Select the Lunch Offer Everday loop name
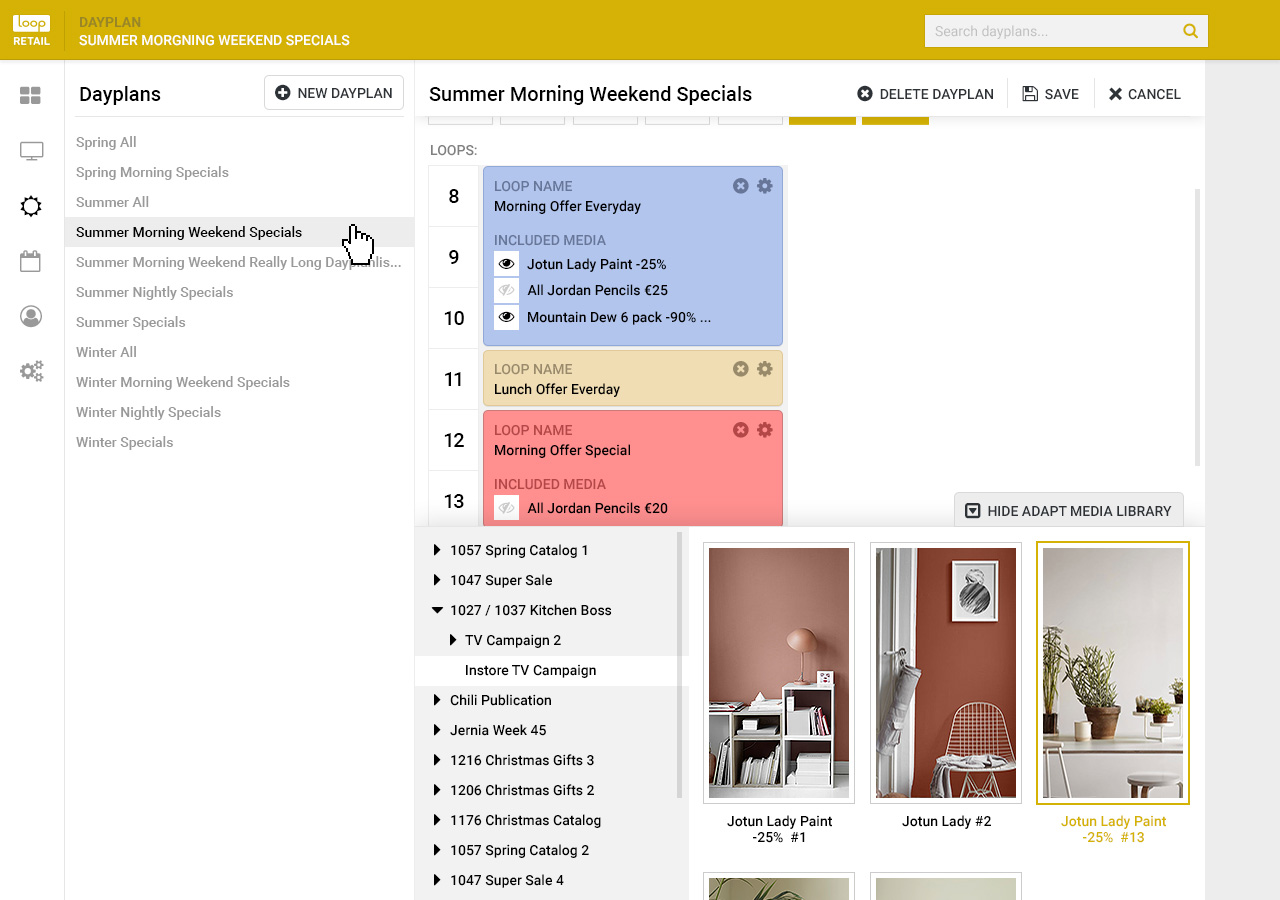The height and width of the screenshot is (900, 1280). (557, 389)
